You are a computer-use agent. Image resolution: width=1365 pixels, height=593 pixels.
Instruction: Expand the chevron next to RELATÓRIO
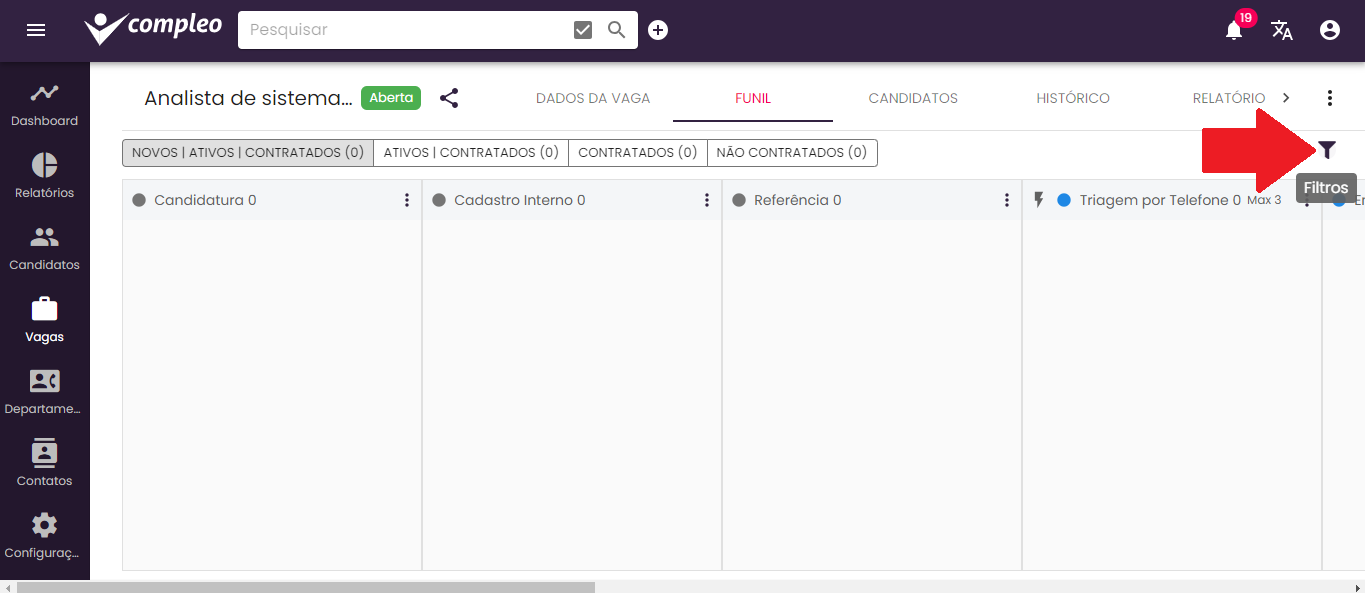1285,98
